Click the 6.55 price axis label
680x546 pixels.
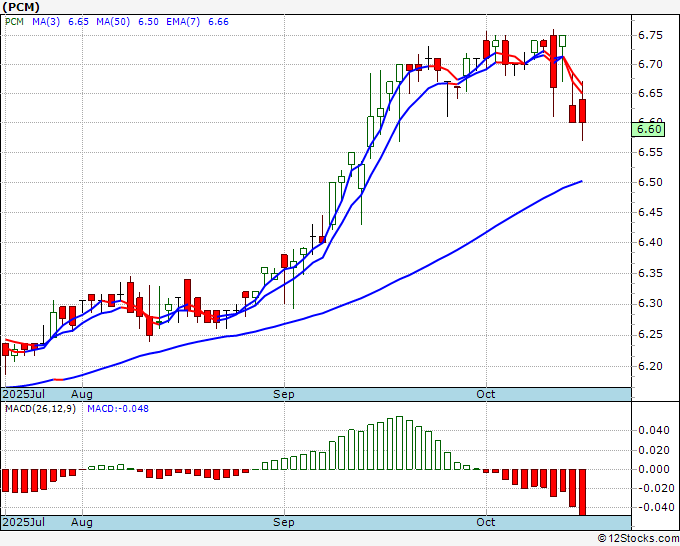click(x=651, y=152)
